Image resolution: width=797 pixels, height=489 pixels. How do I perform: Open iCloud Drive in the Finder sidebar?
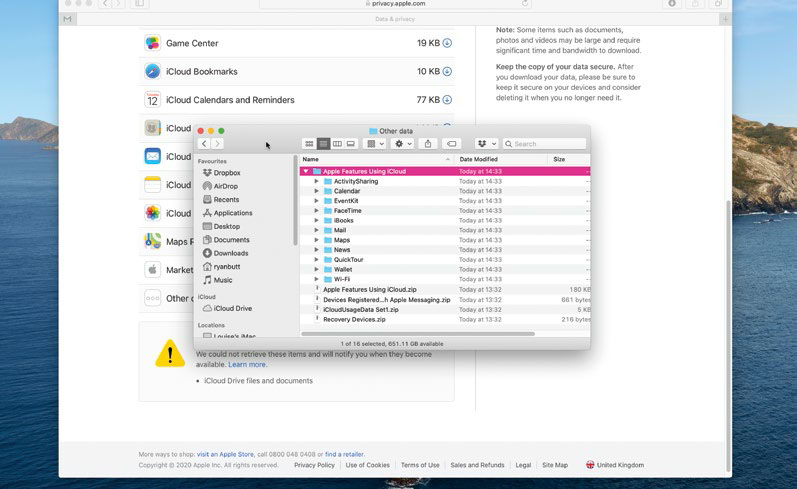click(233, 309)
